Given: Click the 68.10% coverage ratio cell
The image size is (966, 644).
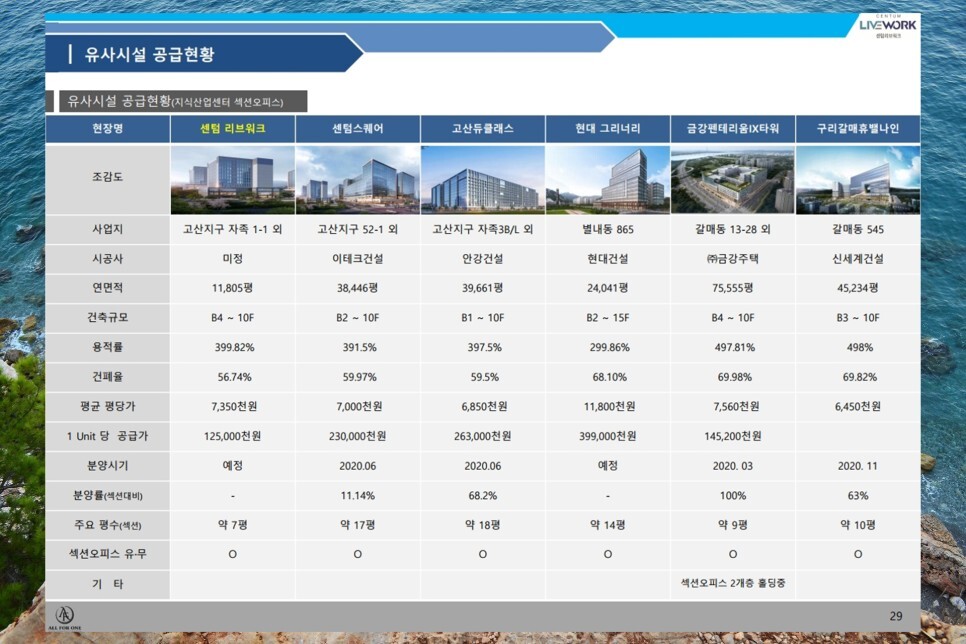Looking at the screenshot, I should pos(609,377).
